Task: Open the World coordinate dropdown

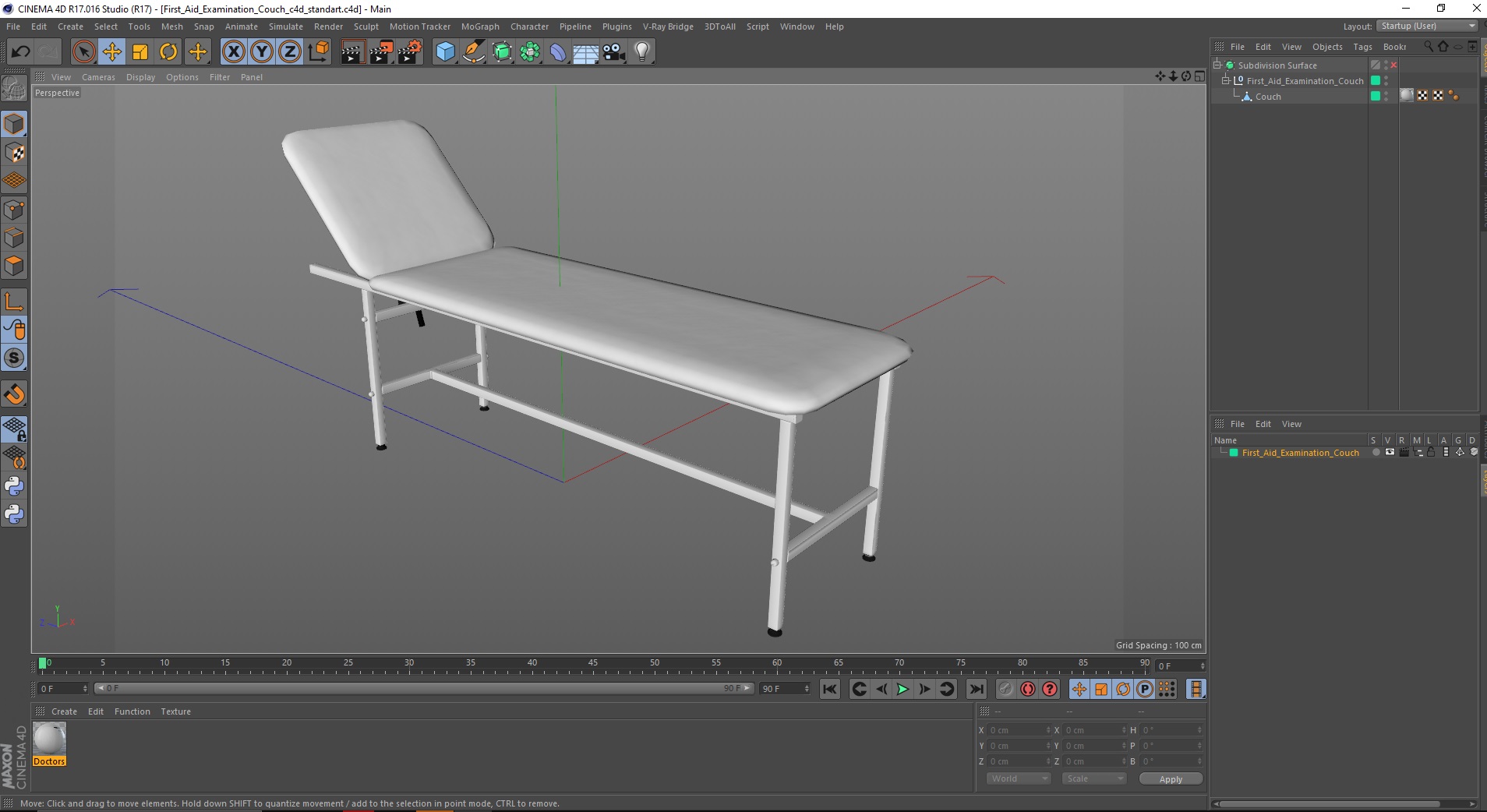Action: (1019, 778)
